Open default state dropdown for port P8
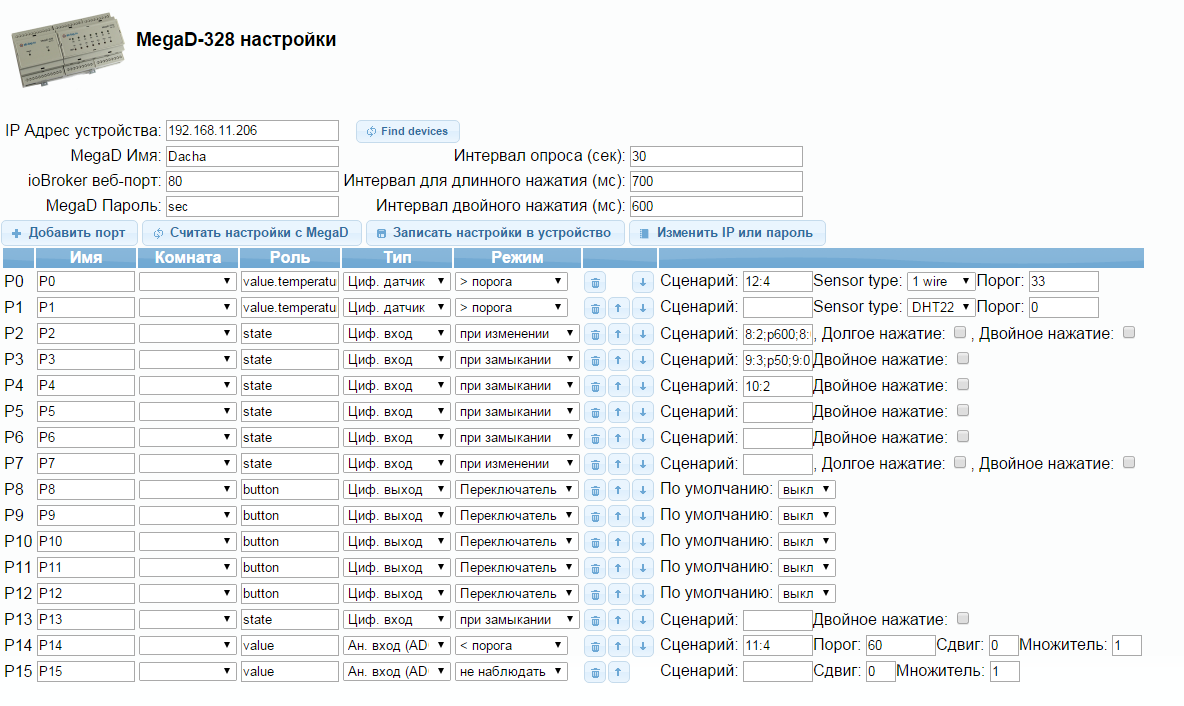 806,489
